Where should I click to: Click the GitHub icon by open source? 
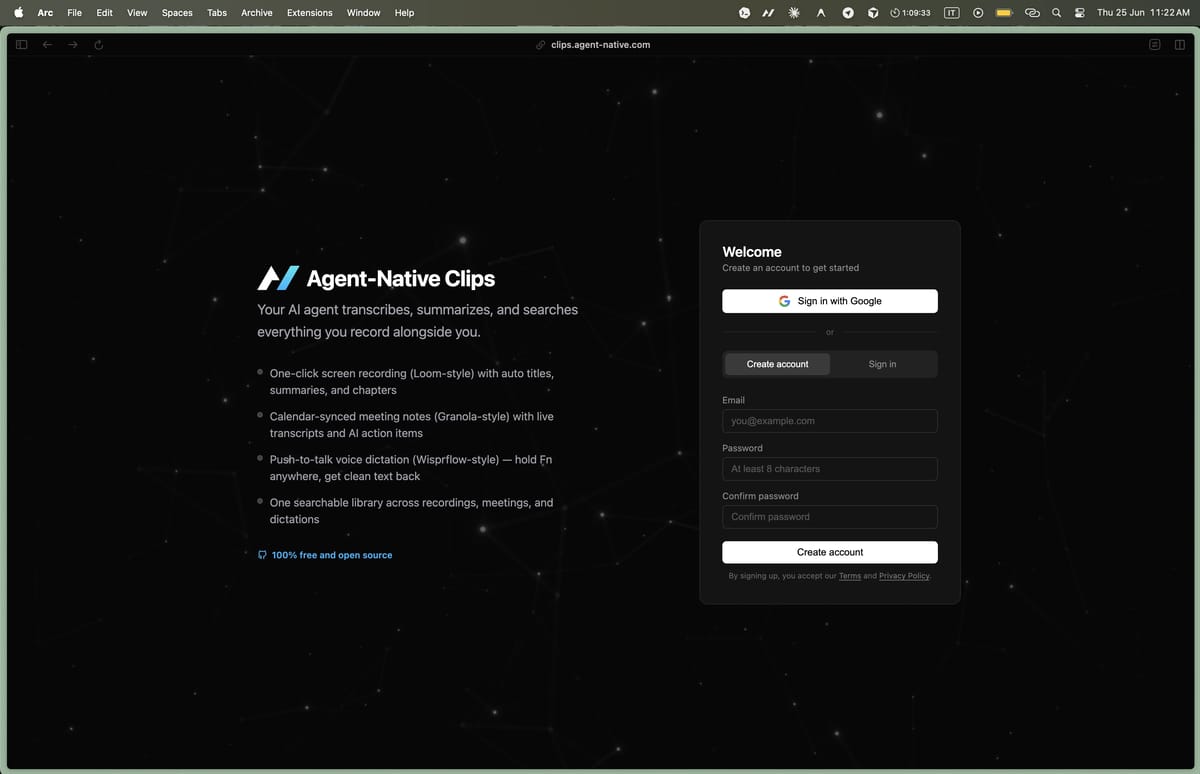(262, 555)
